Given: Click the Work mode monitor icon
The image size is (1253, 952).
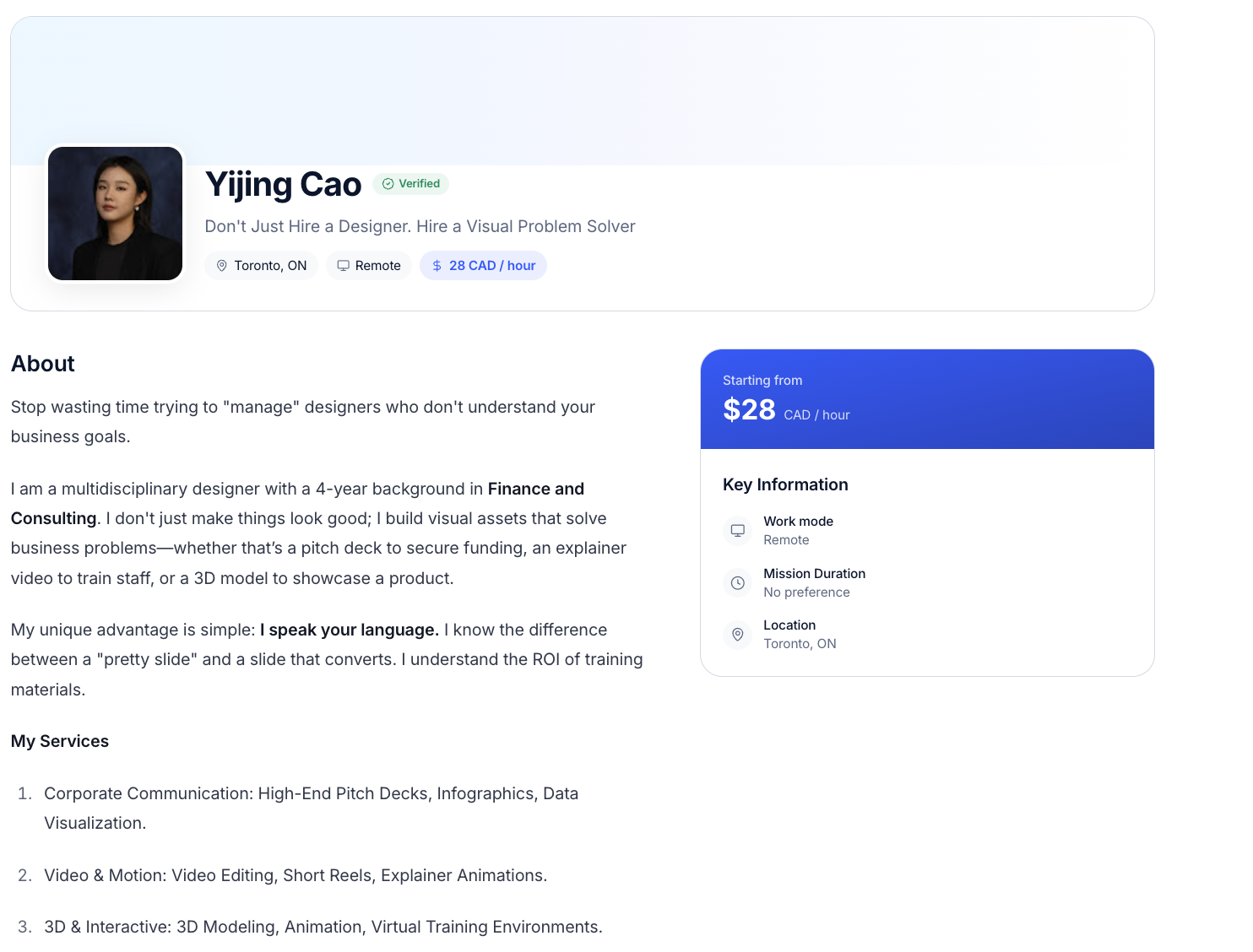Looking at the screenshot, I should tap(738, 531).
